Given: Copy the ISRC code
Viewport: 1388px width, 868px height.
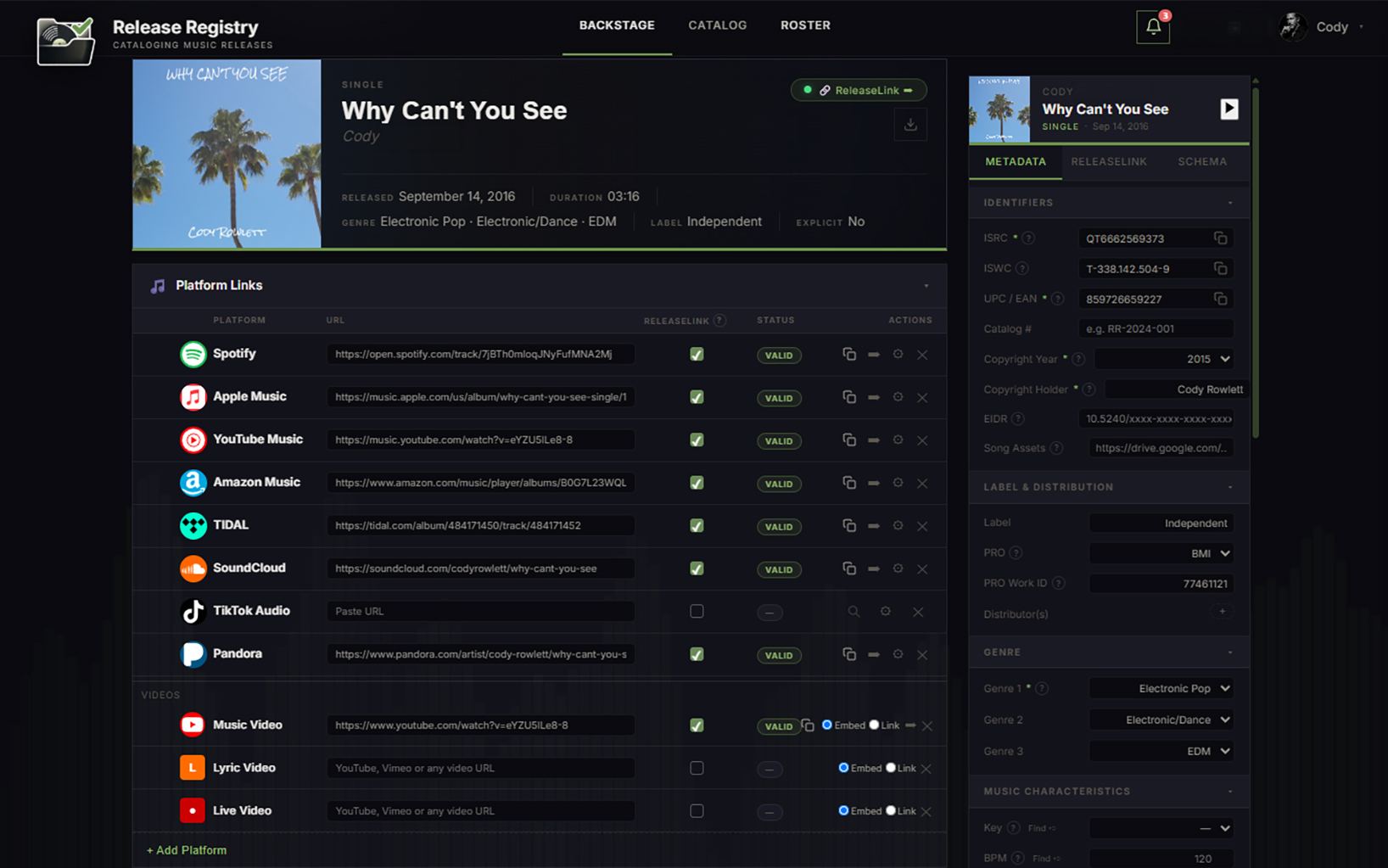Looking at the screenshot, I should click(1220, 238).
